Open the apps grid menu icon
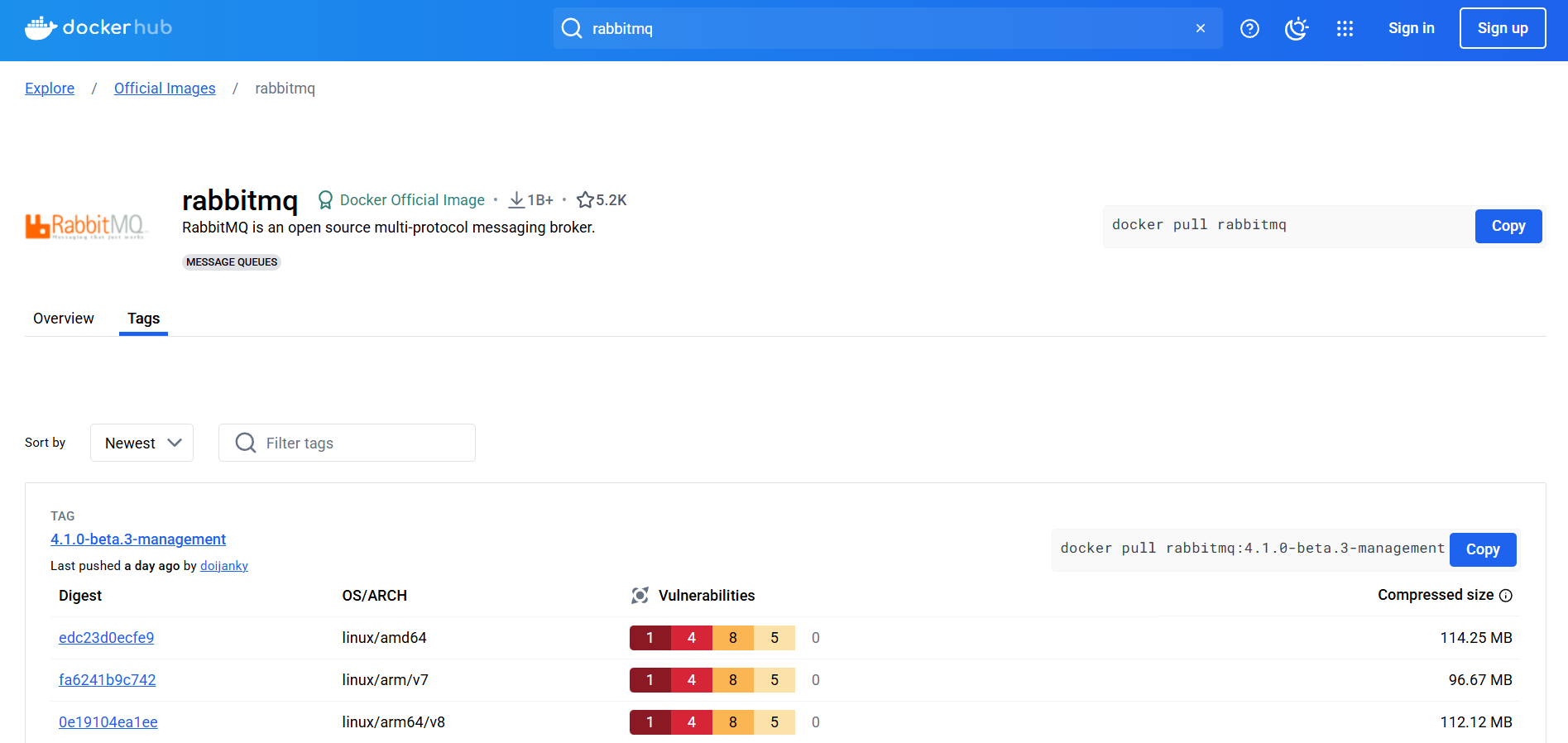This screenshot has height=743, width=1568. (x=1345, y=29)
